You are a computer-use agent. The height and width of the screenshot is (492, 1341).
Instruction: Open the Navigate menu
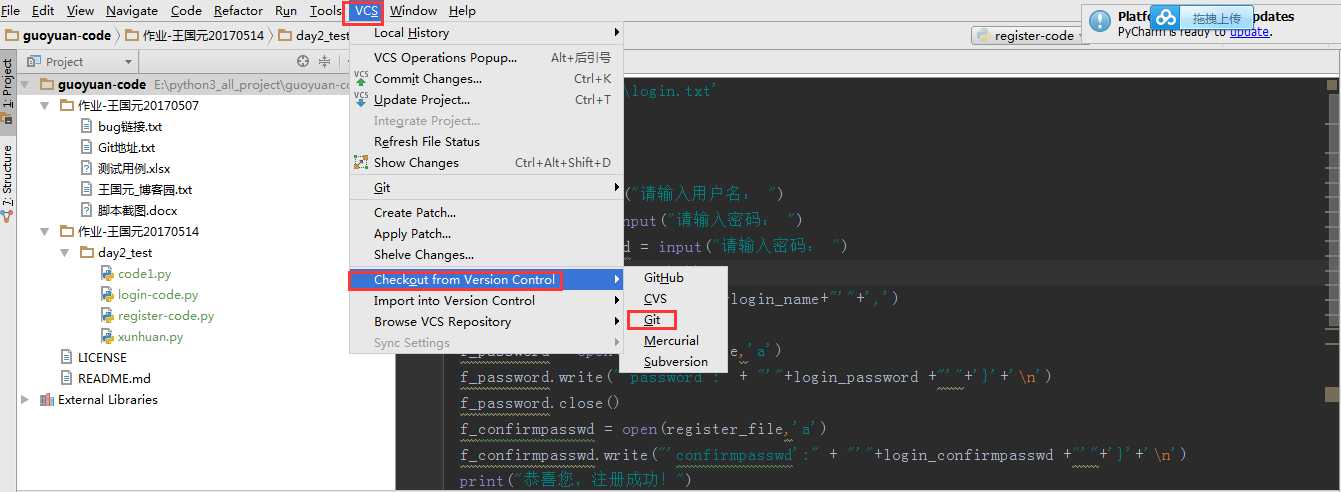(x=132, y=10)
